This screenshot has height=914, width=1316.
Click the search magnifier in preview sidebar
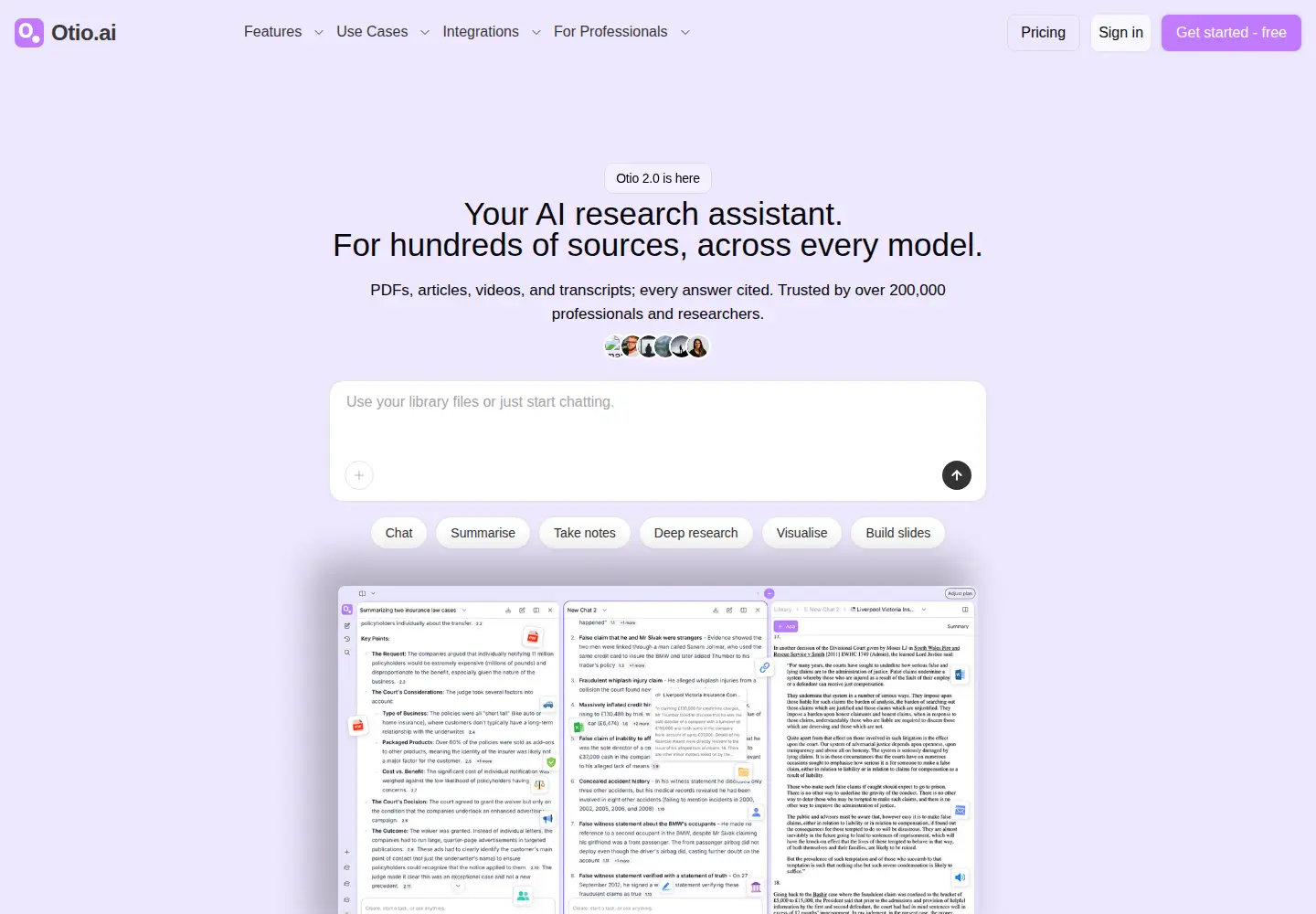tap(347, 653)
